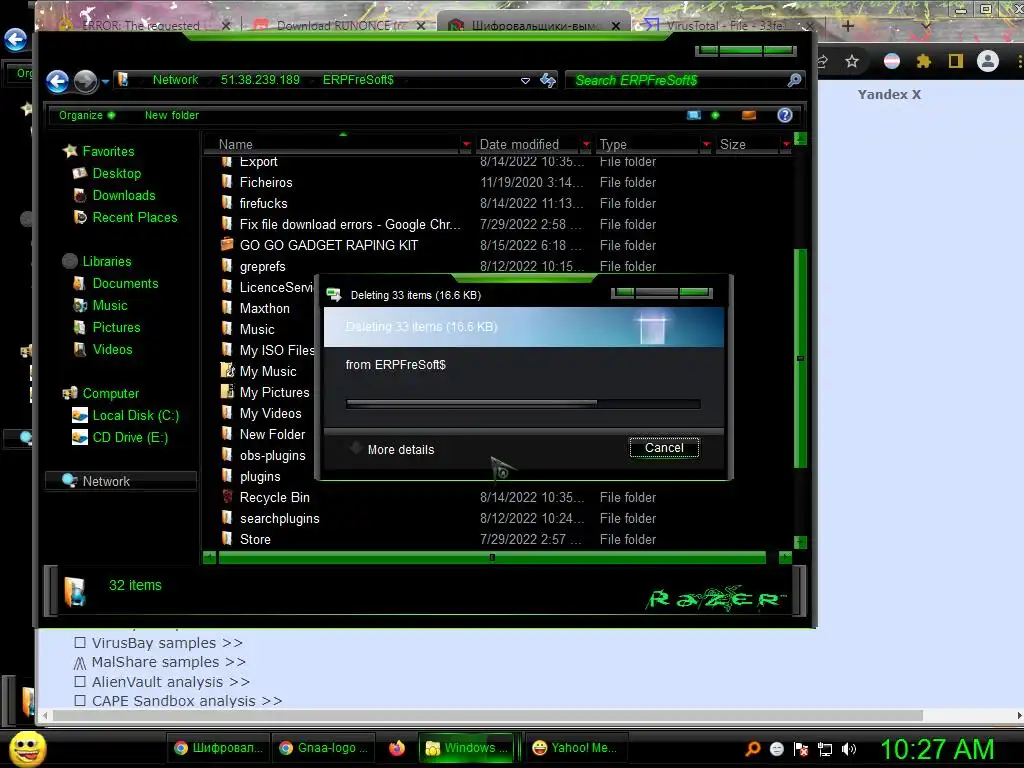1024x768 pixels.
Task: Select the Maxthon folder icon
Action: pos(227,308)
